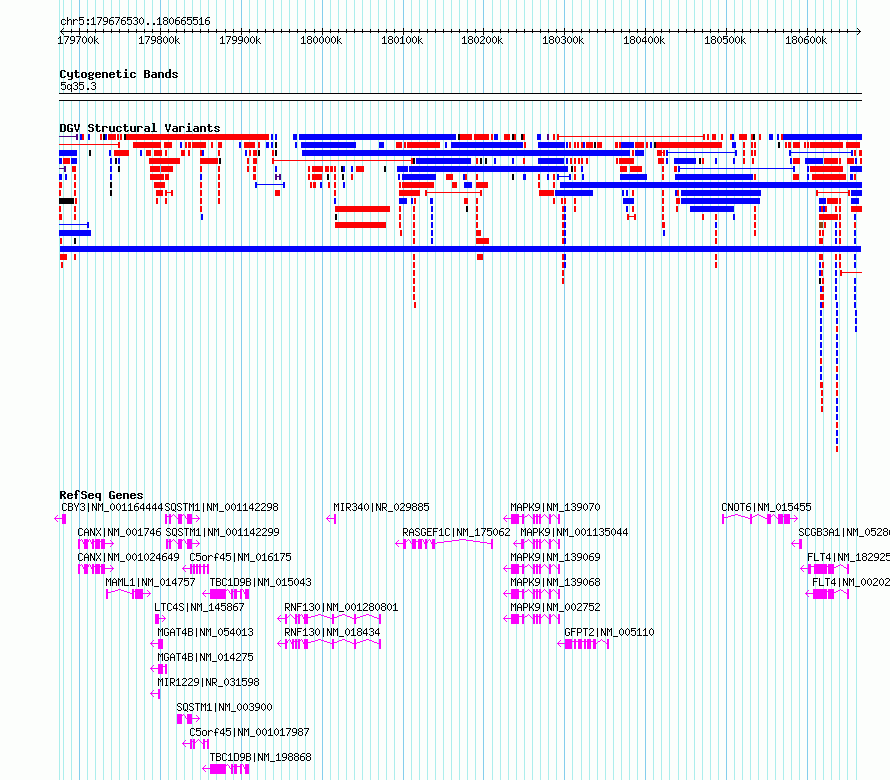Click the TBC1D9B|NM_198868 label
This screenshot has height=780, width=890.
point(261,757)
